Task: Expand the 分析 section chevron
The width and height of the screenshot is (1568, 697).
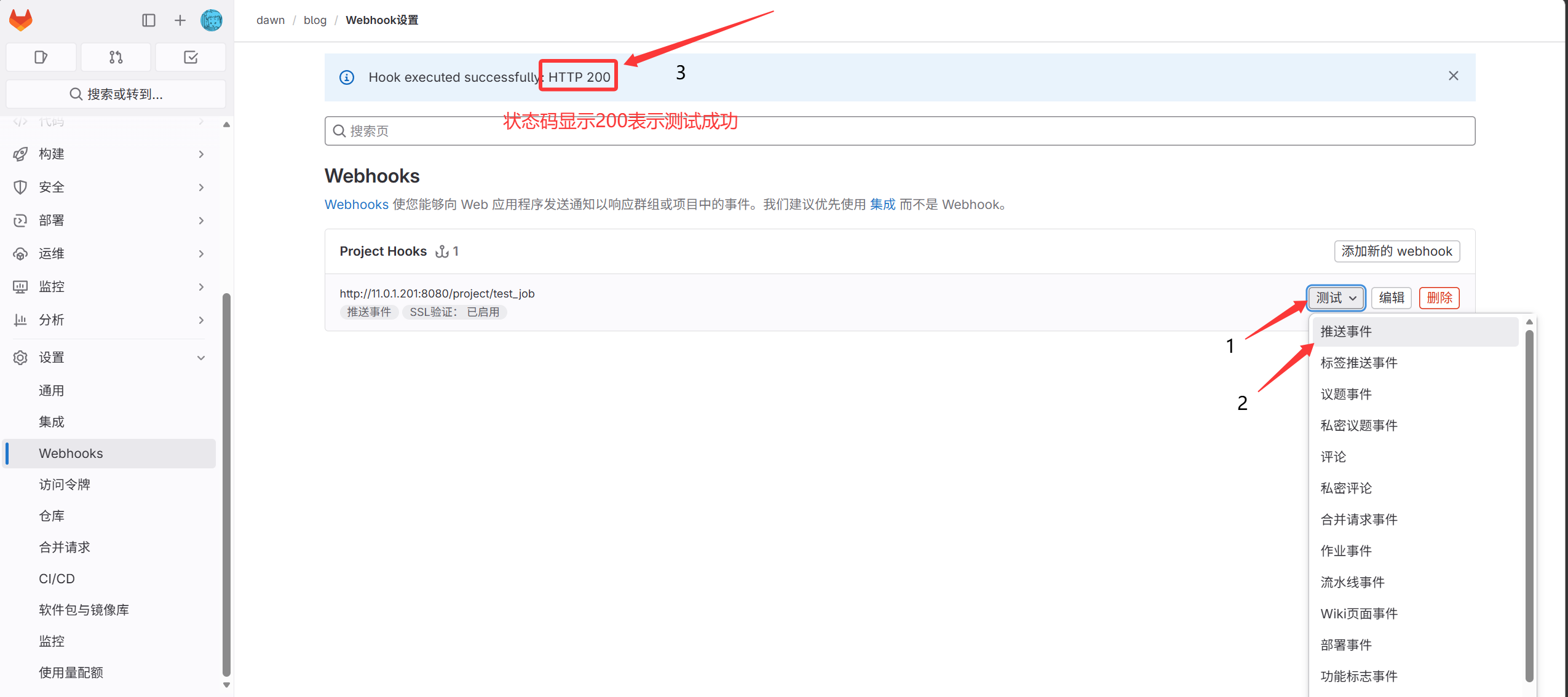Action: [x=201, y=320]
